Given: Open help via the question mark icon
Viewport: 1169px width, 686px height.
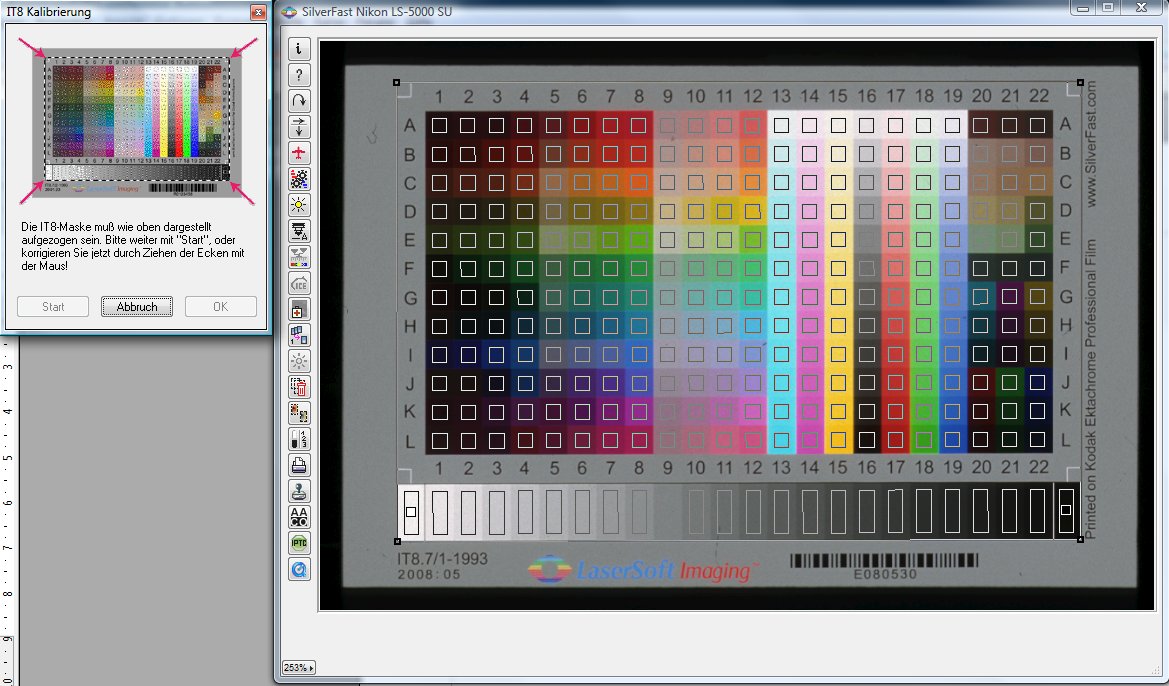Looking at the screenshot, I should [299, 75].
